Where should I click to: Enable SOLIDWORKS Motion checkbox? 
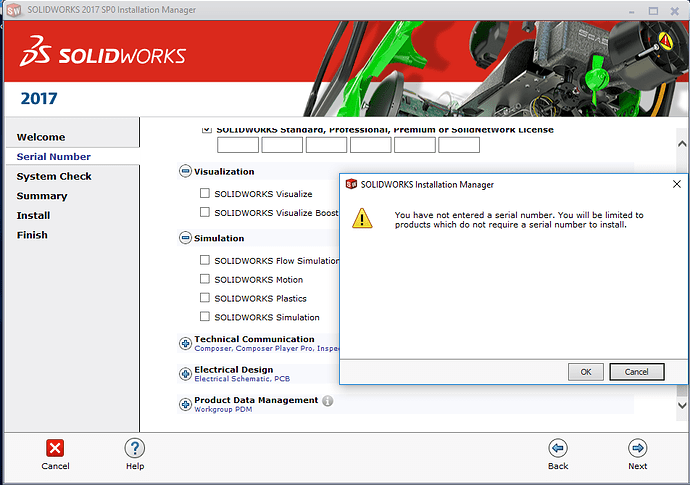(x=205, y=279)
